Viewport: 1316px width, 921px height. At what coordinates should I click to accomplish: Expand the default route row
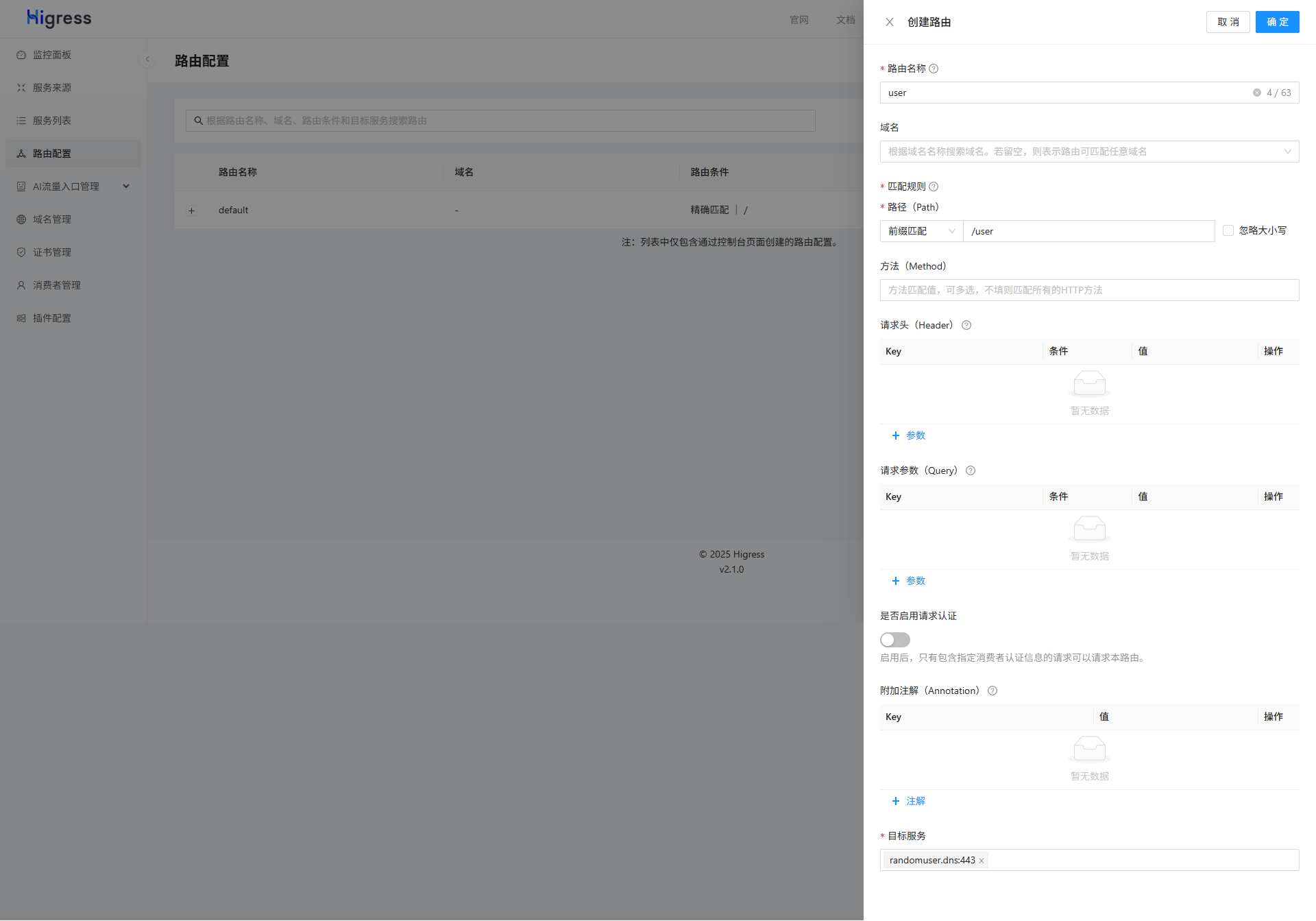pyautogui.click(x=192, y=211)
